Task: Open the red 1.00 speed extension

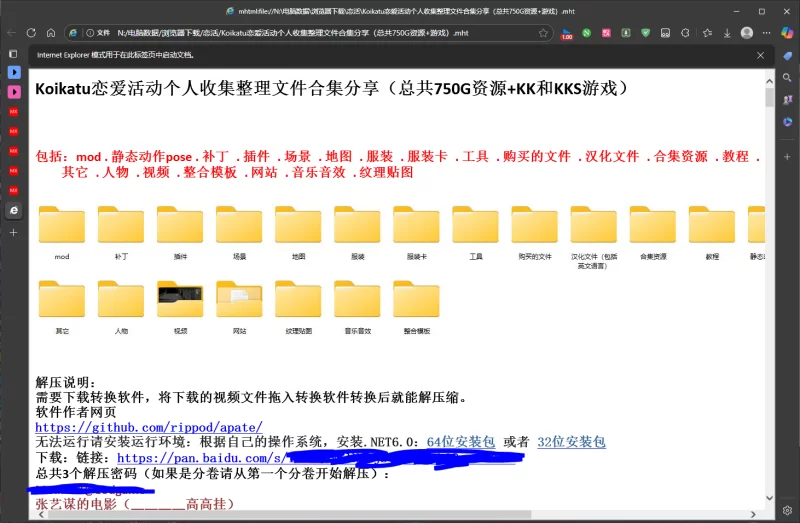Action: coord(566,33)
